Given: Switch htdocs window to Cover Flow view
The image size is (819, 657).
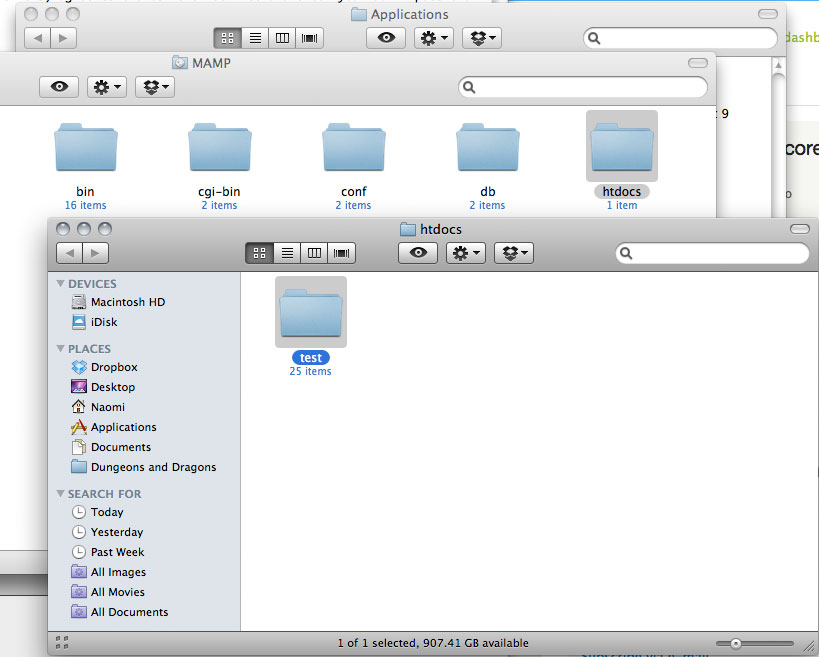Looking at the screenshot, I should coord(342,253).
